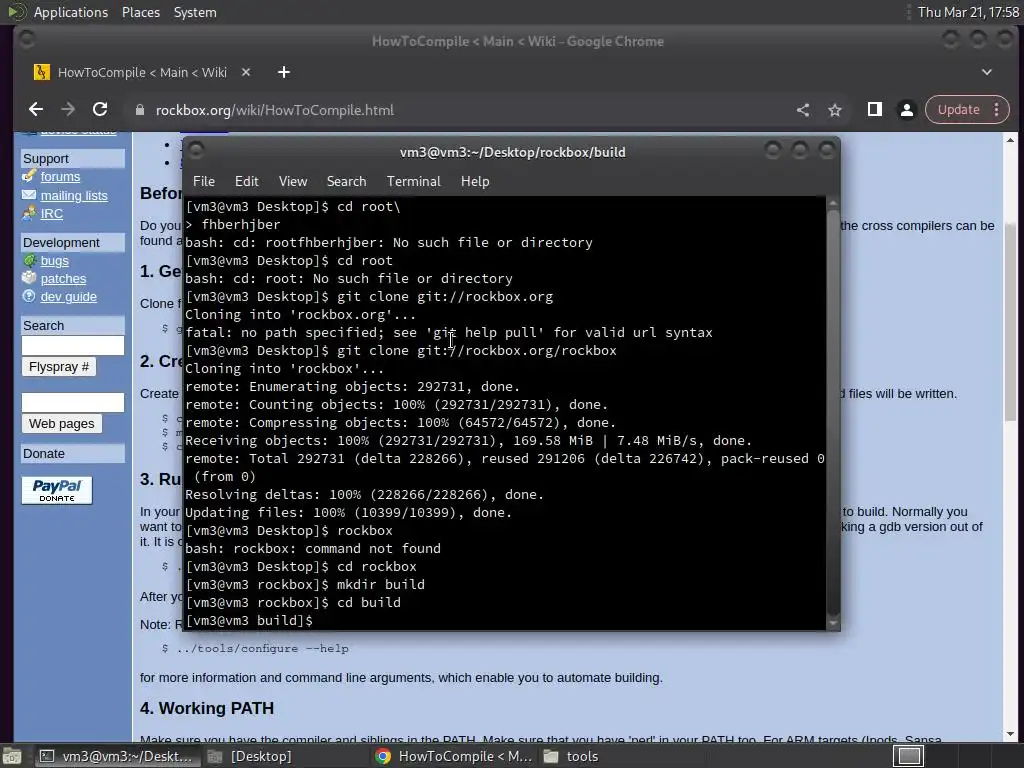Open Chrome side panel icon
1024x768 pixels.
click(x=874, y=110)
